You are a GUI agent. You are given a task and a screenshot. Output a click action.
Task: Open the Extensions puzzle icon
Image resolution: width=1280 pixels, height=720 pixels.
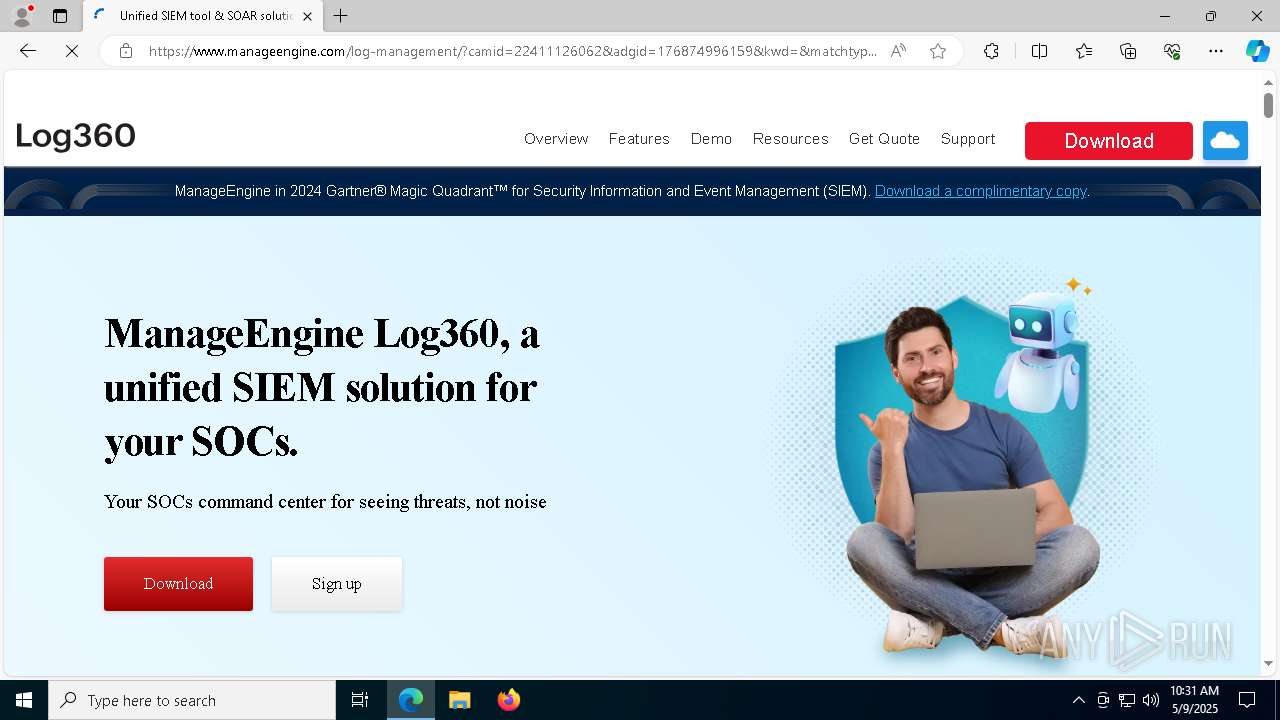pyautogui.click(x=991, y=51)
